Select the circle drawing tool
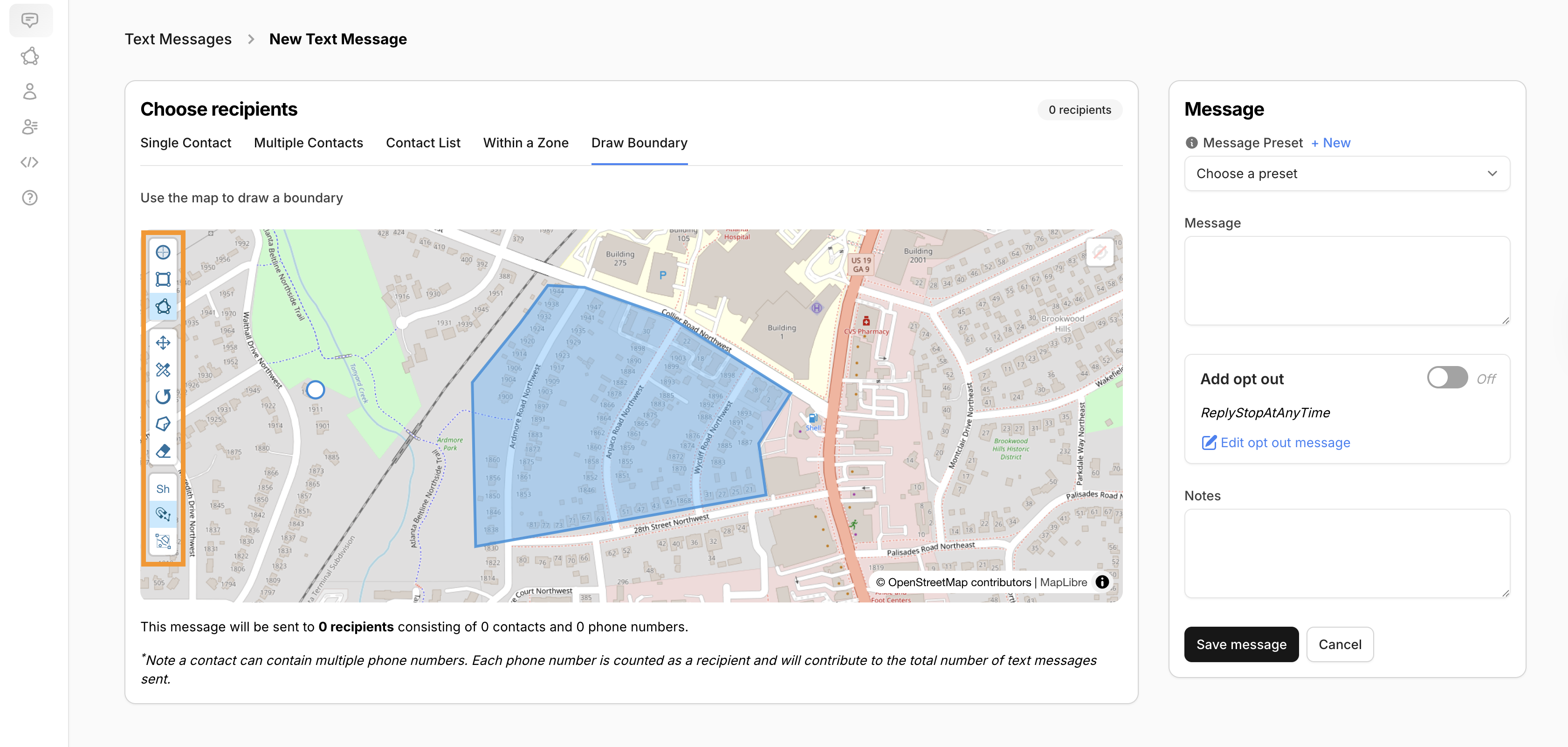Screen dimensions: 1568x747 163,252
